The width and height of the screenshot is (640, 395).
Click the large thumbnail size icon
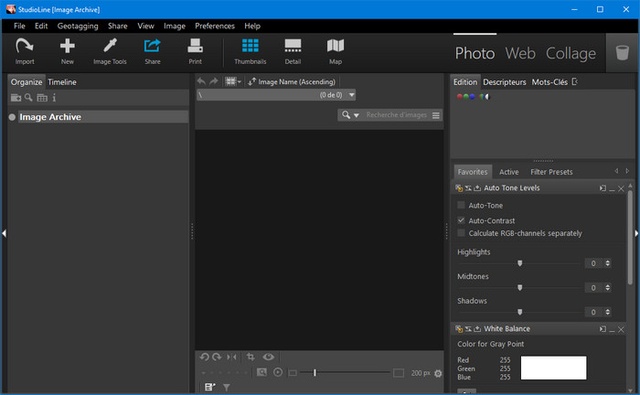click(398, 373)
